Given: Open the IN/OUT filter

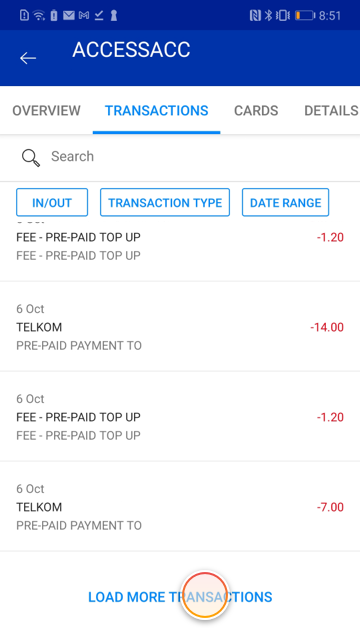Looking at the screenshot, I should coord(52,202).
